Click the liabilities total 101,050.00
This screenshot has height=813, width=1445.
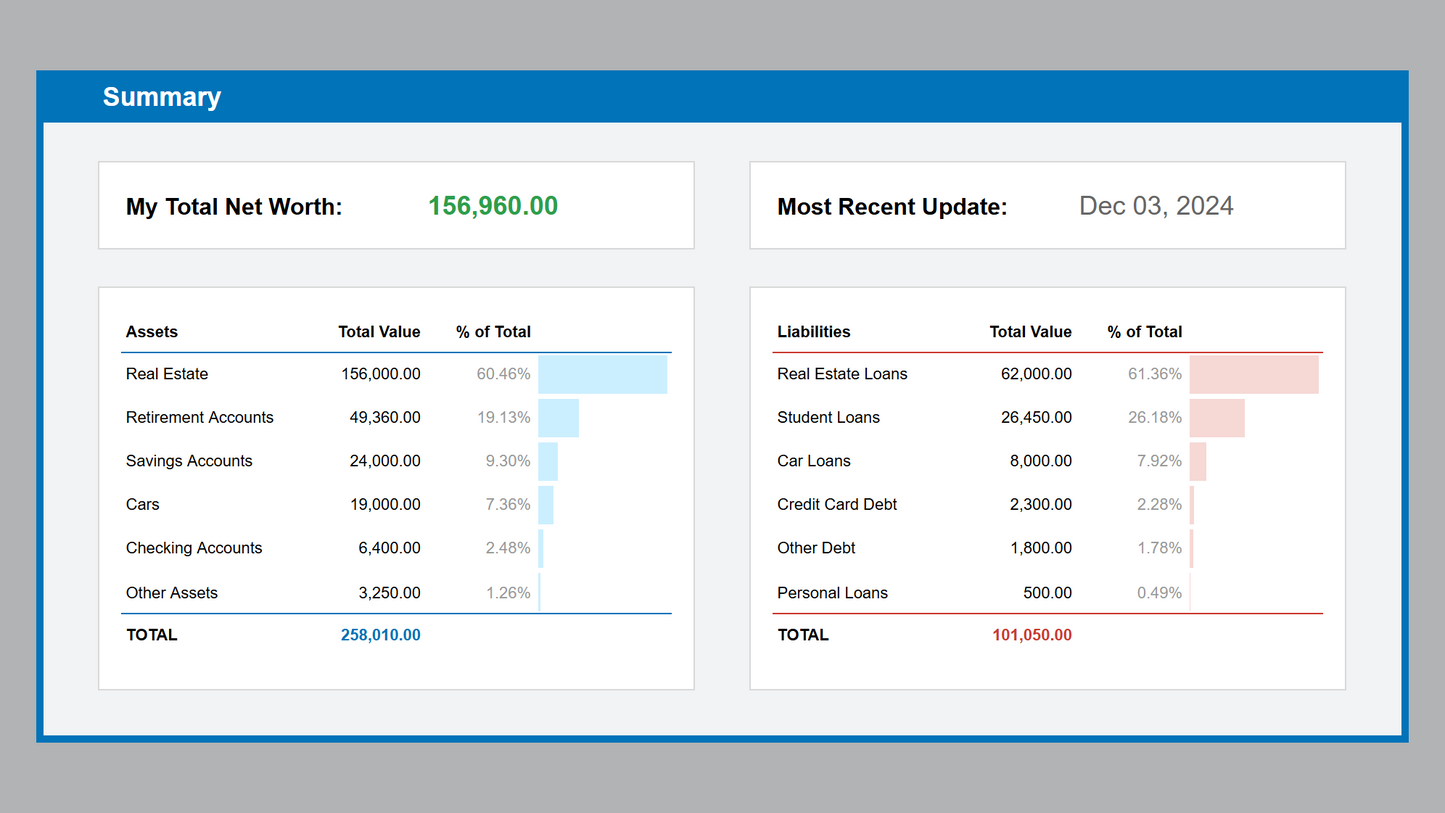(1032, 635)
